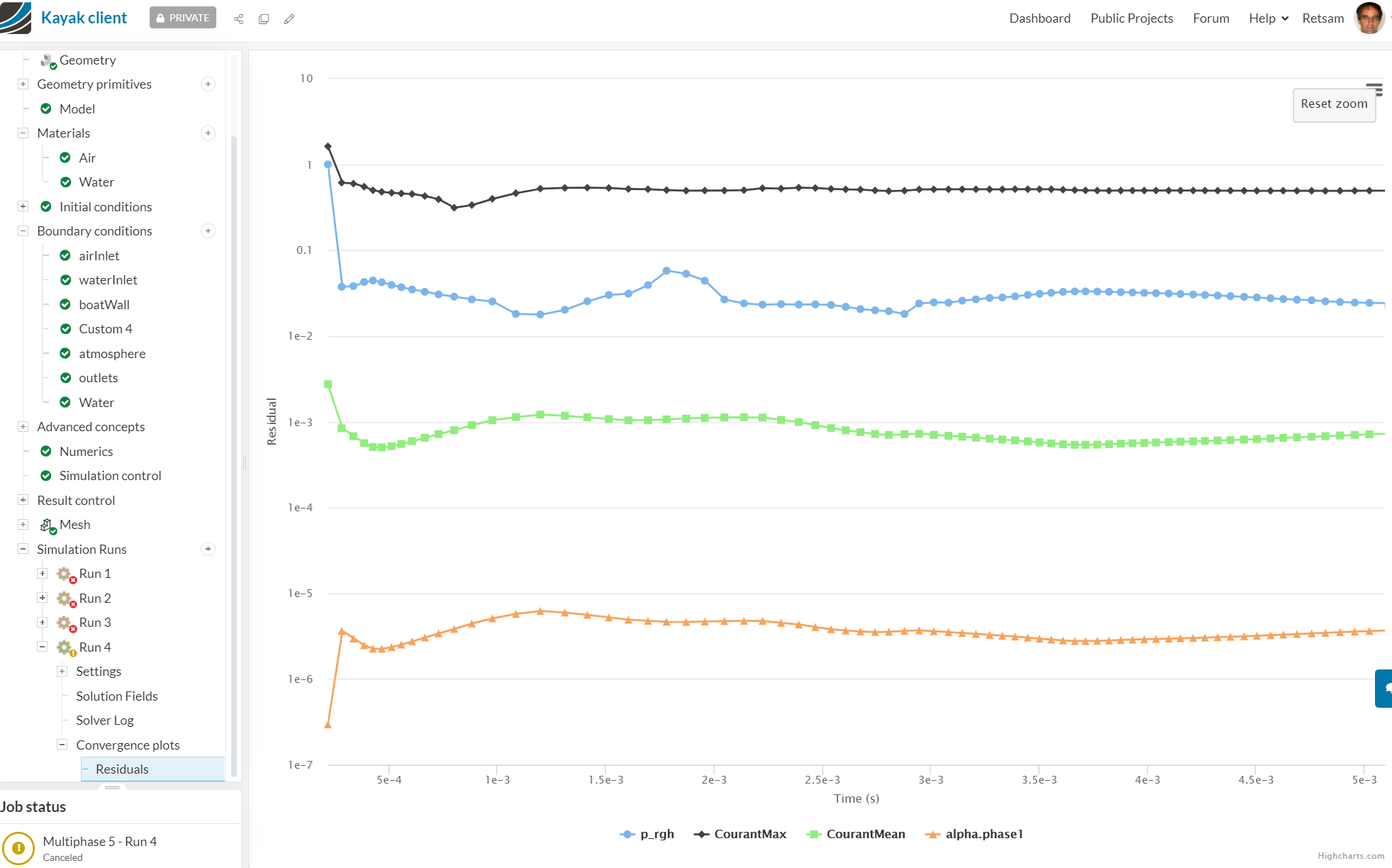
Task: Click the Reset zoom button
Action: [x=1333, y=104]
